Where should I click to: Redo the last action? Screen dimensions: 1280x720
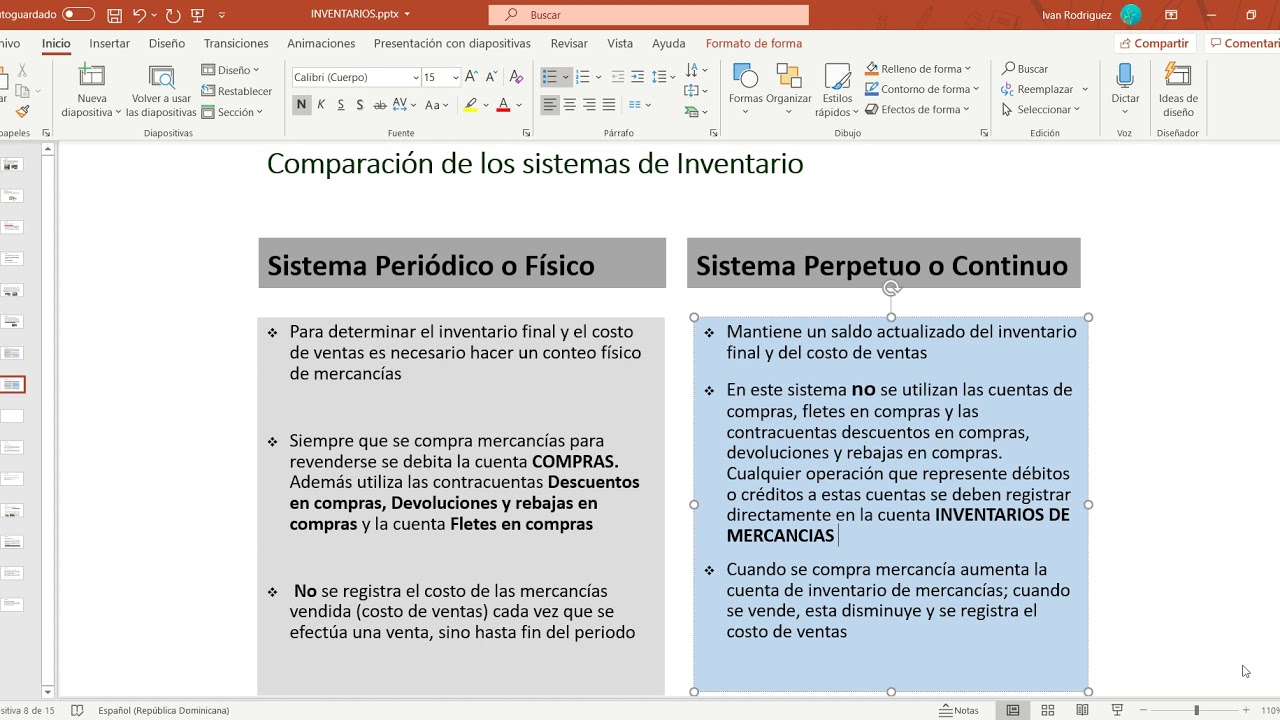click(x=173, y=15)
